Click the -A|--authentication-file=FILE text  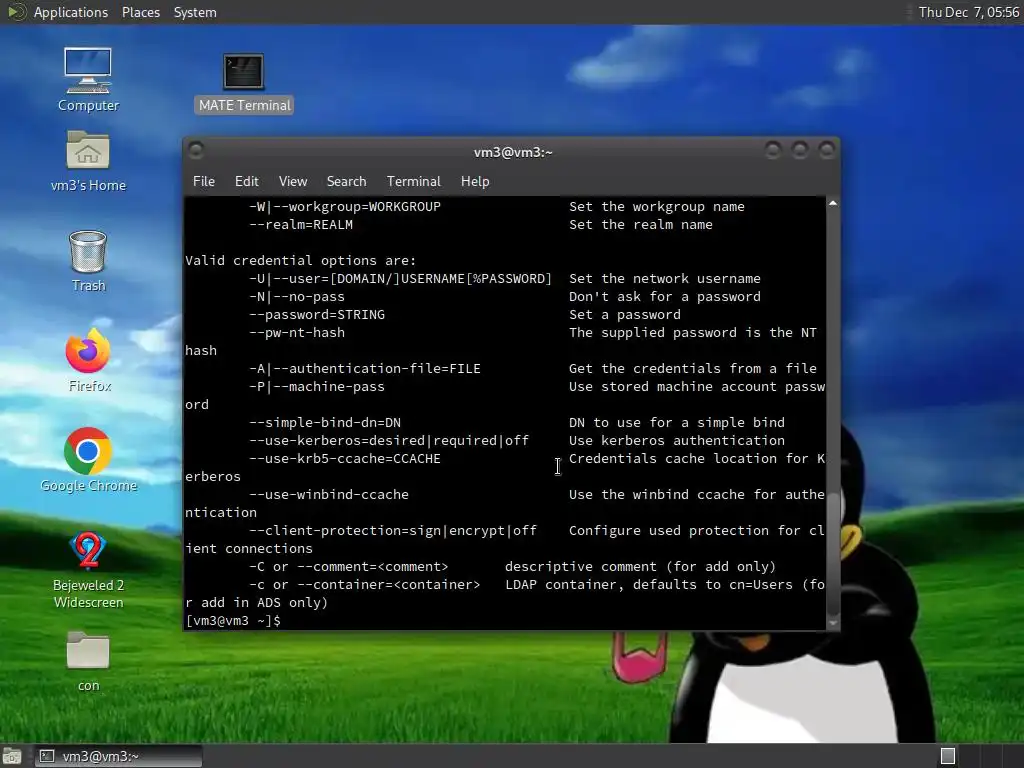pyautogui.click(x=364, y=368)
